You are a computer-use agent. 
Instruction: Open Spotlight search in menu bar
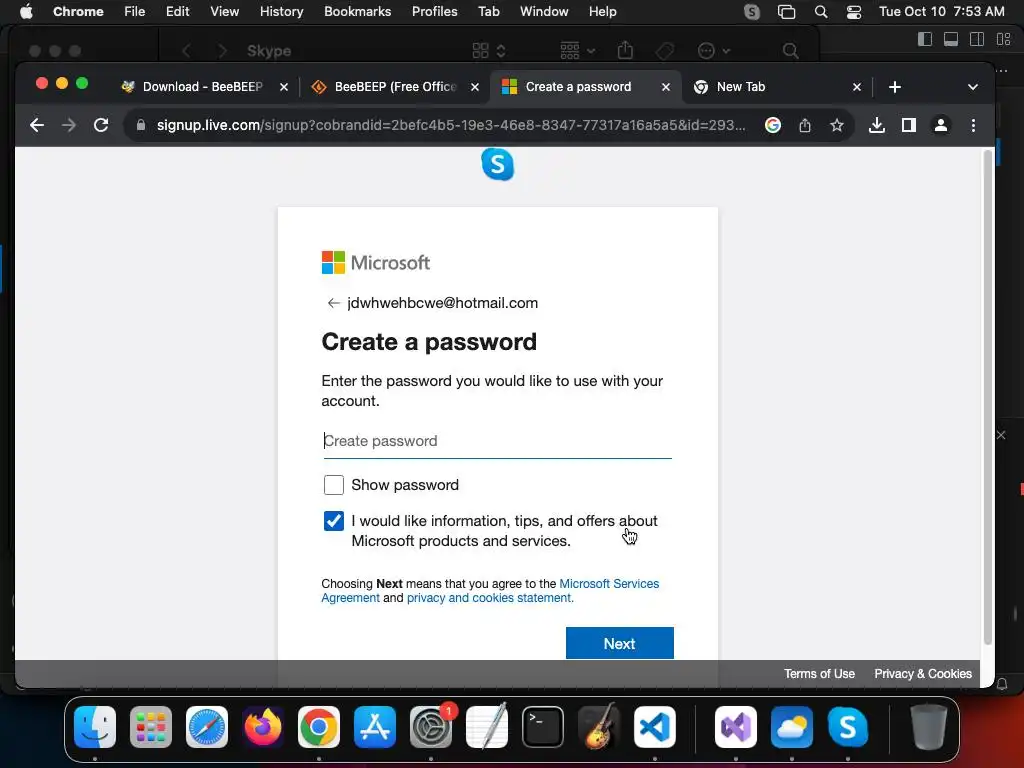pyautogui.click(x=821, y=12)
